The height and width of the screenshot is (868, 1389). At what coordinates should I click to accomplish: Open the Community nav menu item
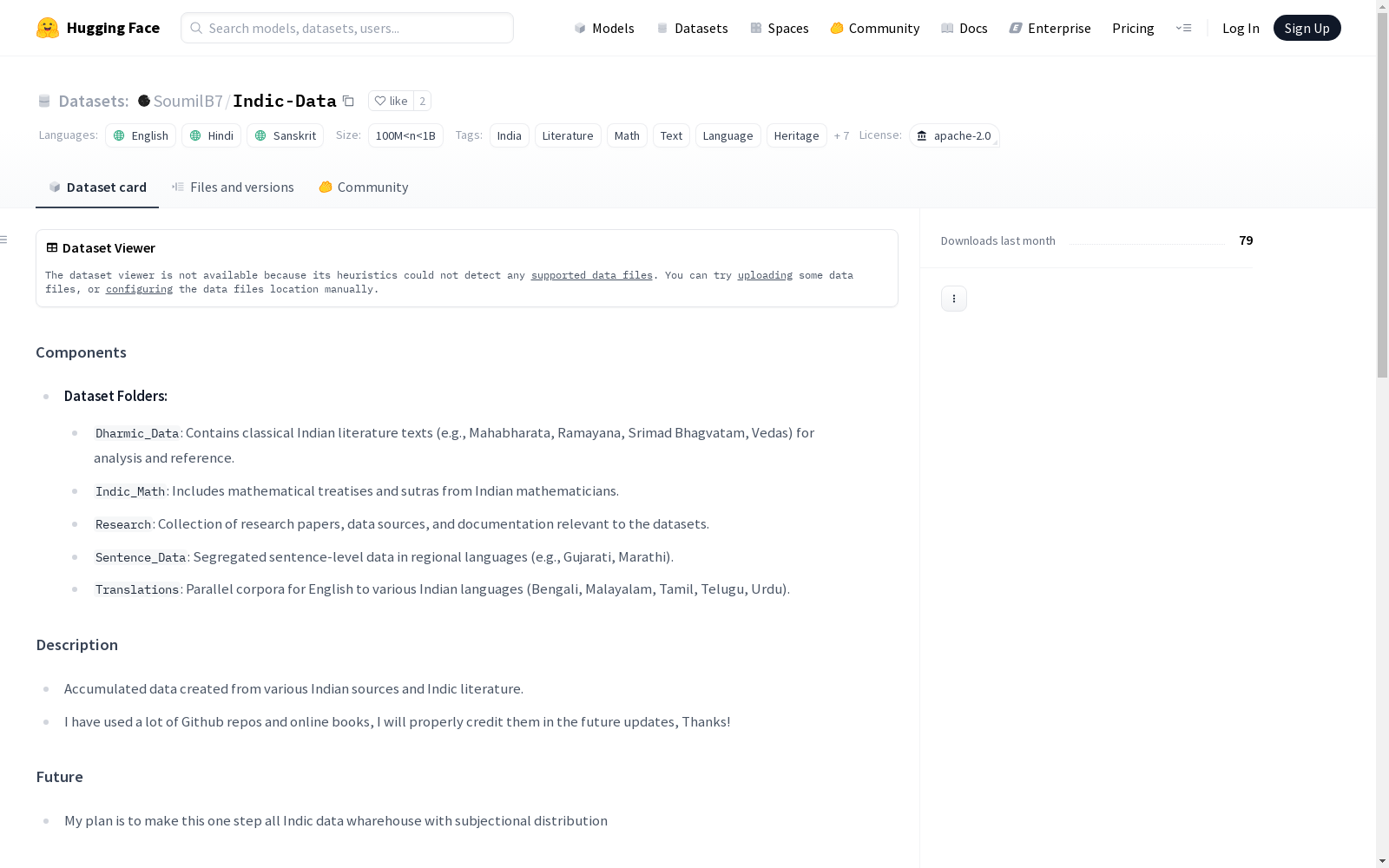click(x=875, y=28)
